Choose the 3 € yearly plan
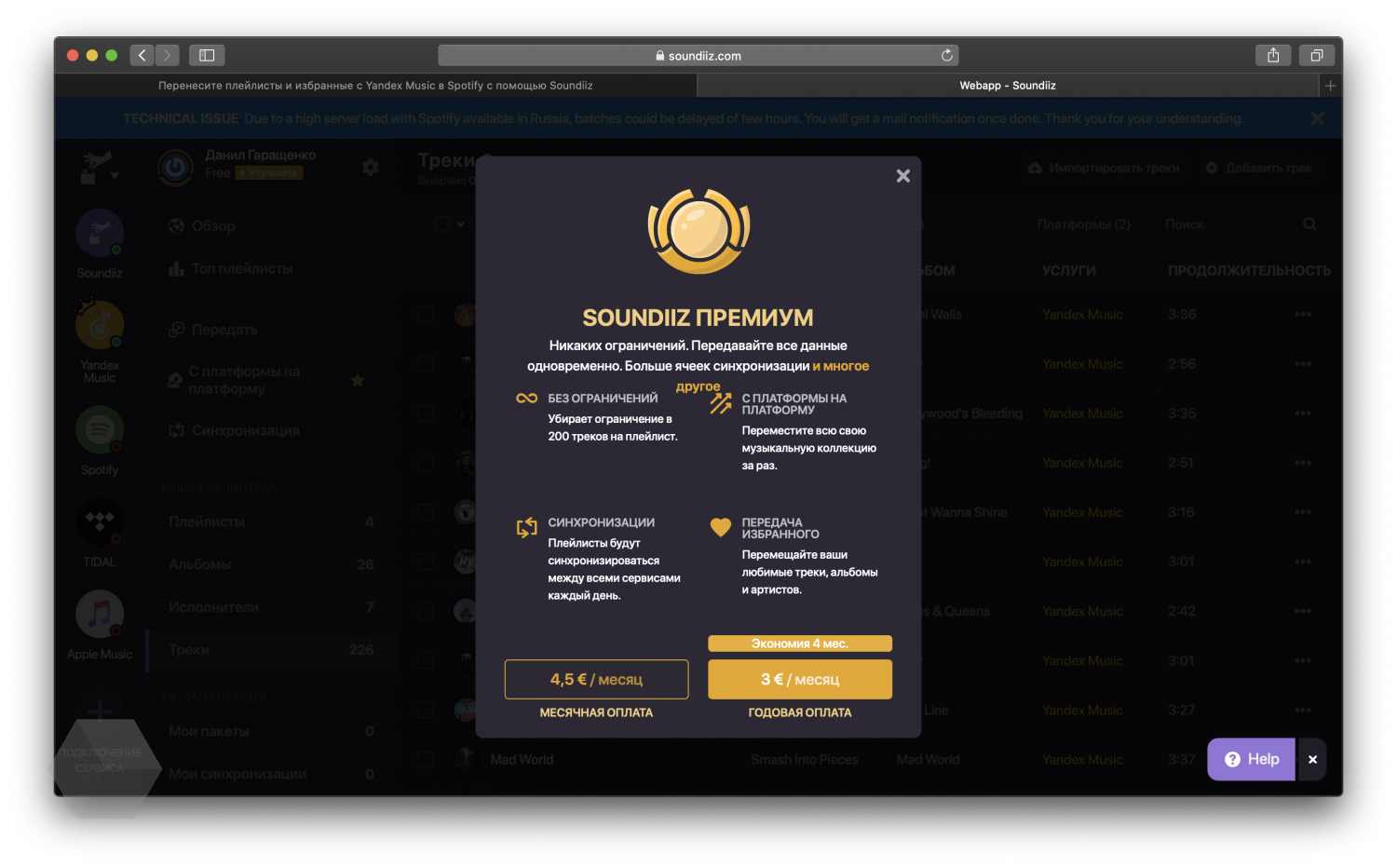 [x=800, y=679]
